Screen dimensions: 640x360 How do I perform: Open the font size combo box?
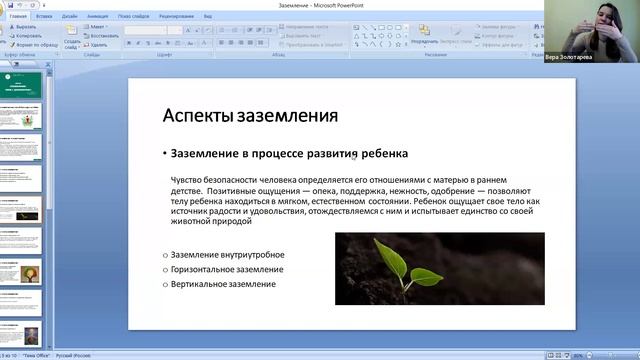[x=175, y=31]
